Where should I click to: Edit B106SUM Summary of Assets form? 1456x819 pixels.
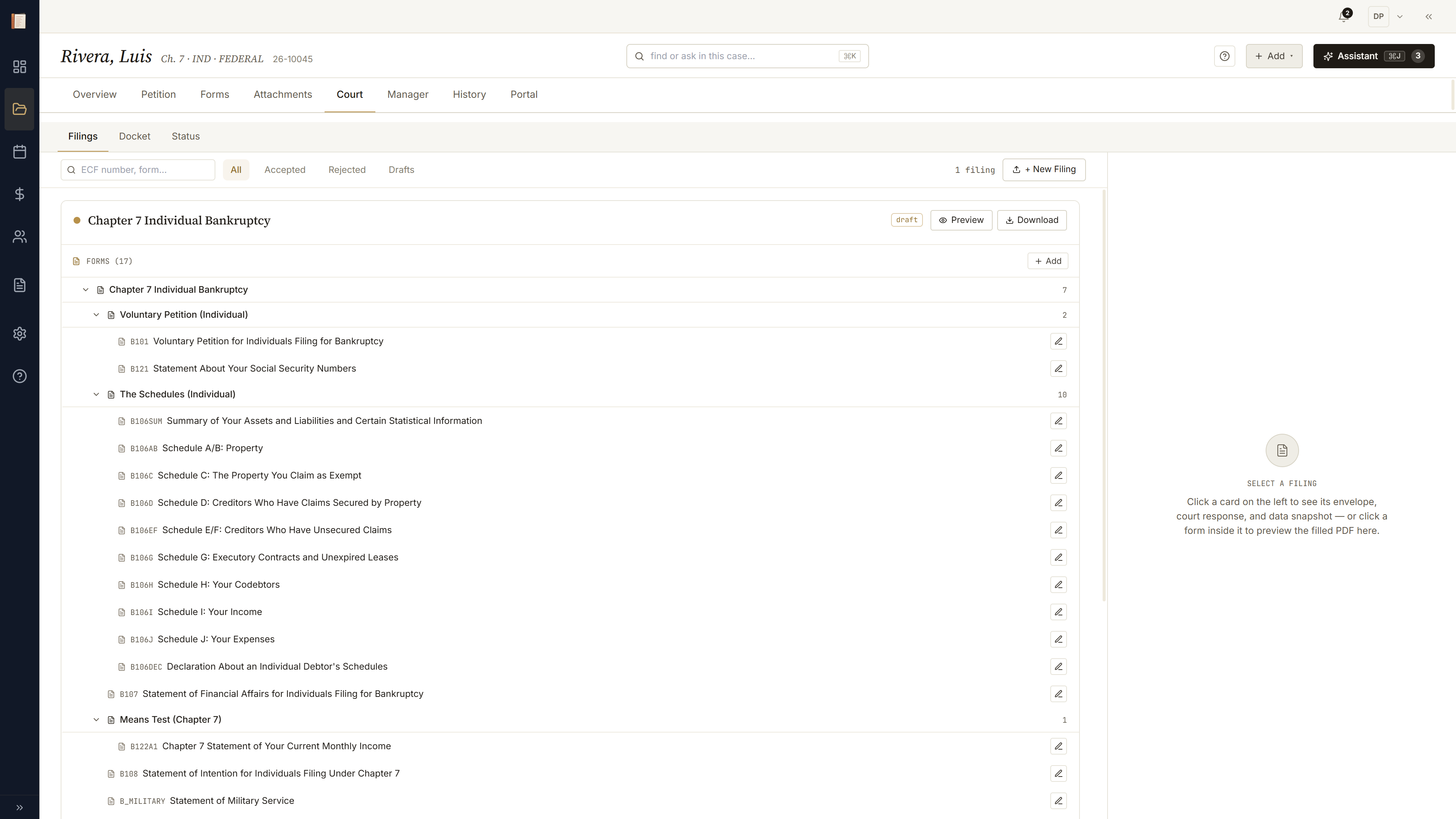click(x=1058, y=421)
